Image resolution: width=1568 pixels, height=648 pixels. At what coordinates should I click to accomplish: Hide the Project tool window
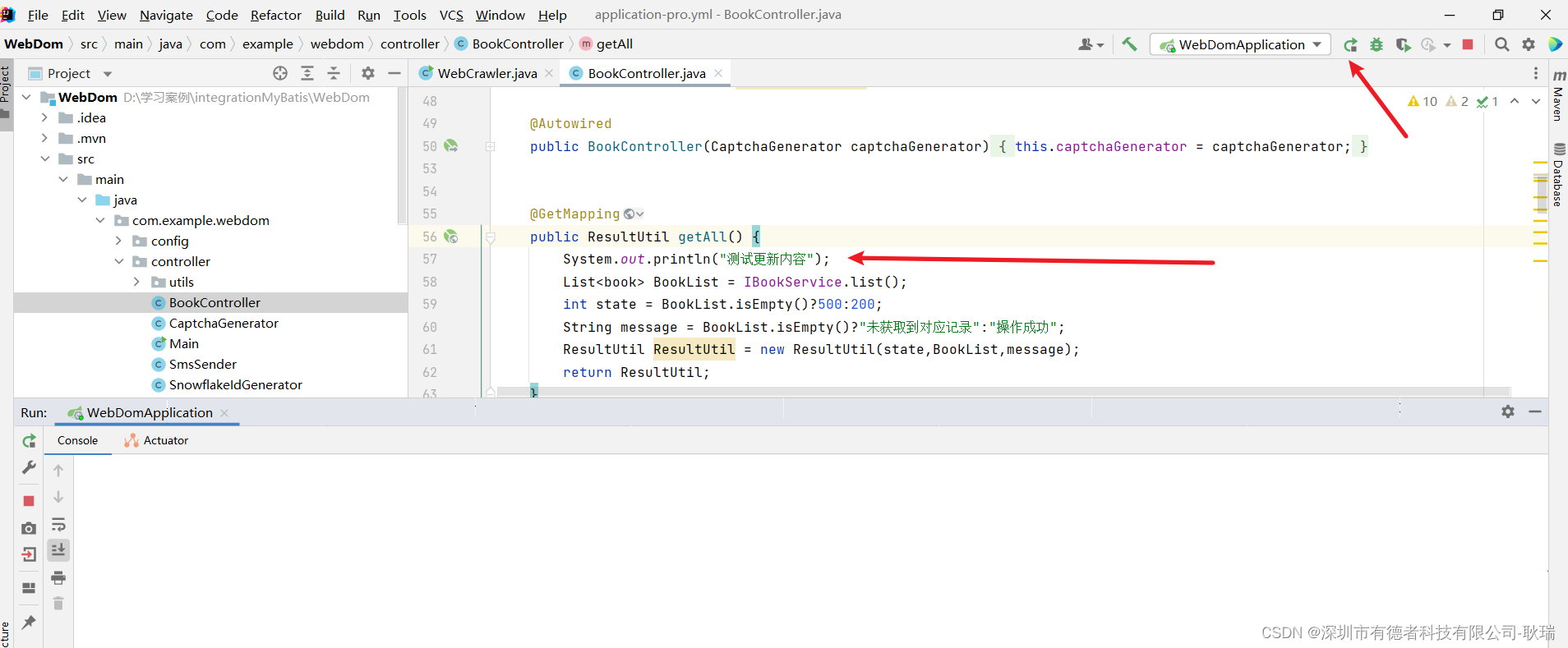(394, 73)
